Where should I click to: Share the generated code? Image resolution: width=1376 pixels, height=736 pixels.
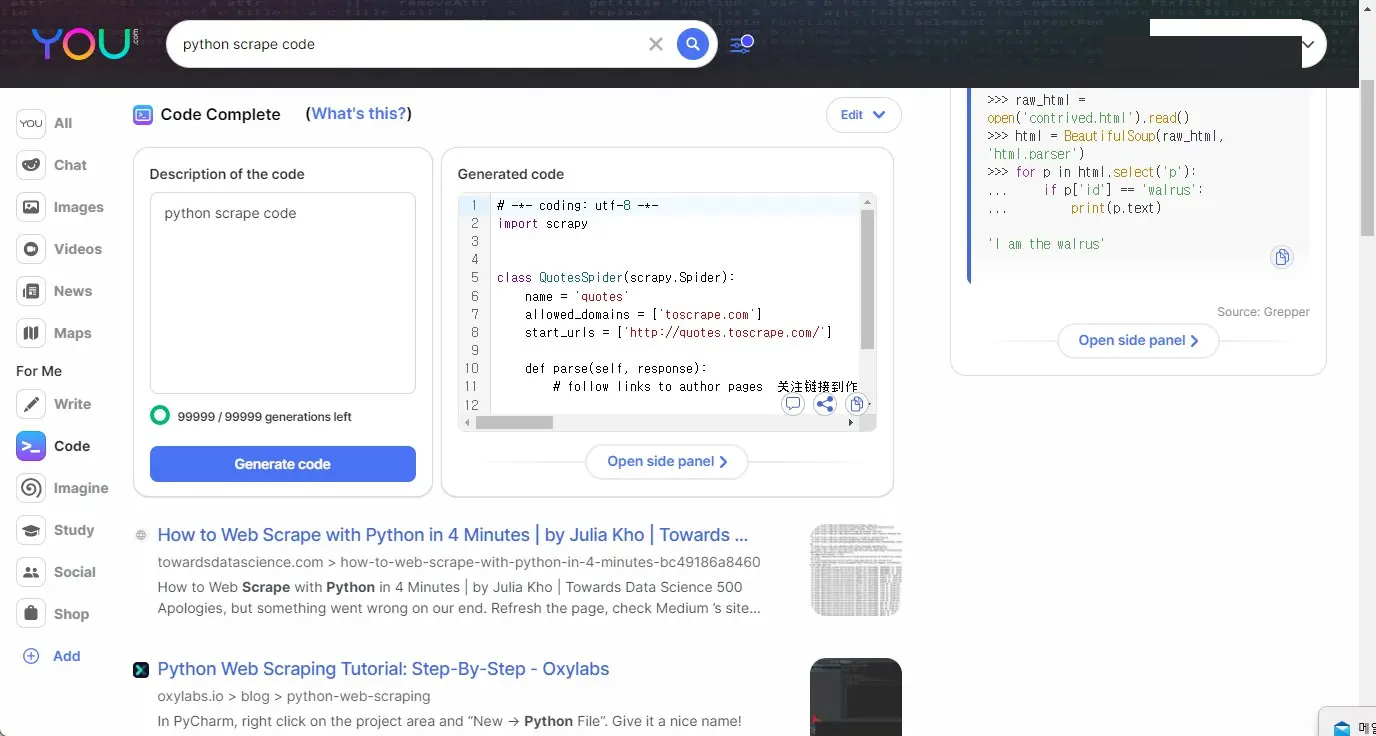(825, 404)
